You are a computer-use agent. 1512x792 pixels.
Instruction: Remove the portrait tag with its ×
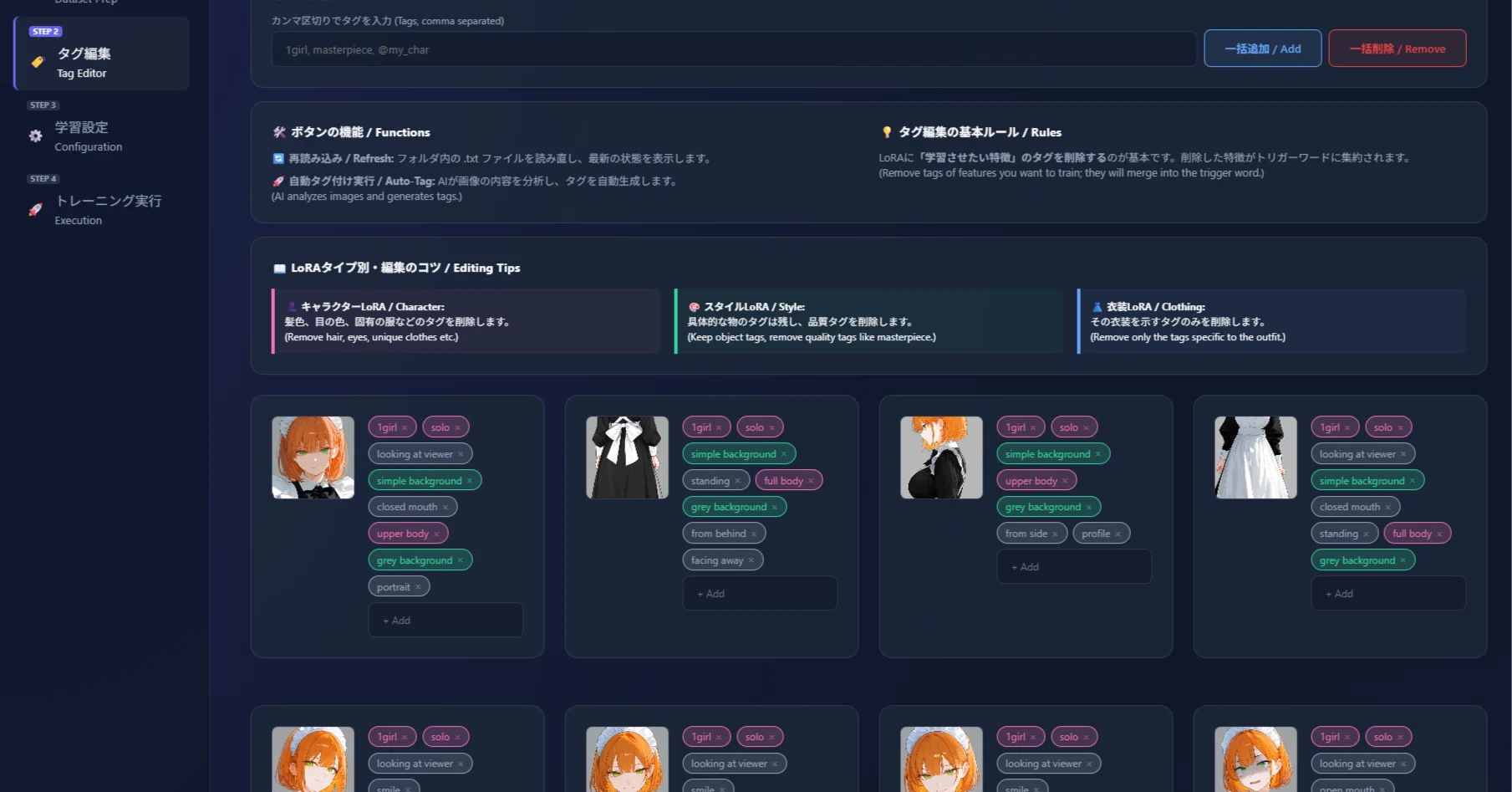pyautogui.click(x=418, y=587)
